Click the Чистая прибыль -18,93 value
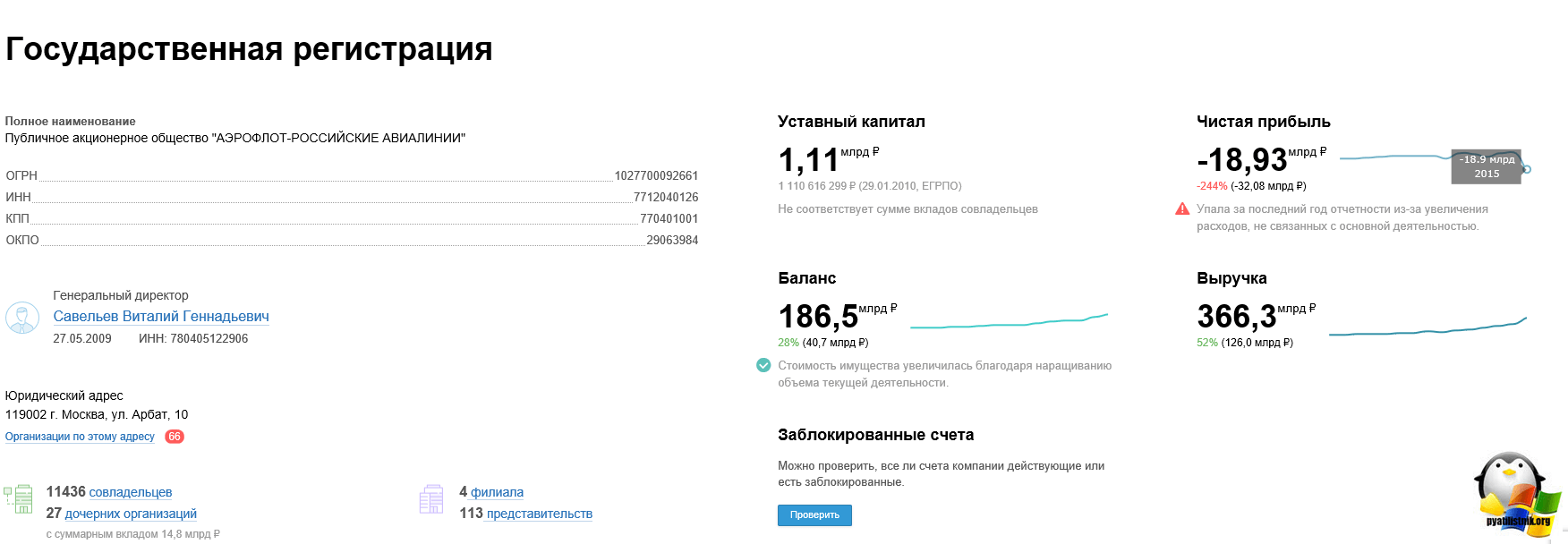1568x544 pixels. [x=1242, y=161]
